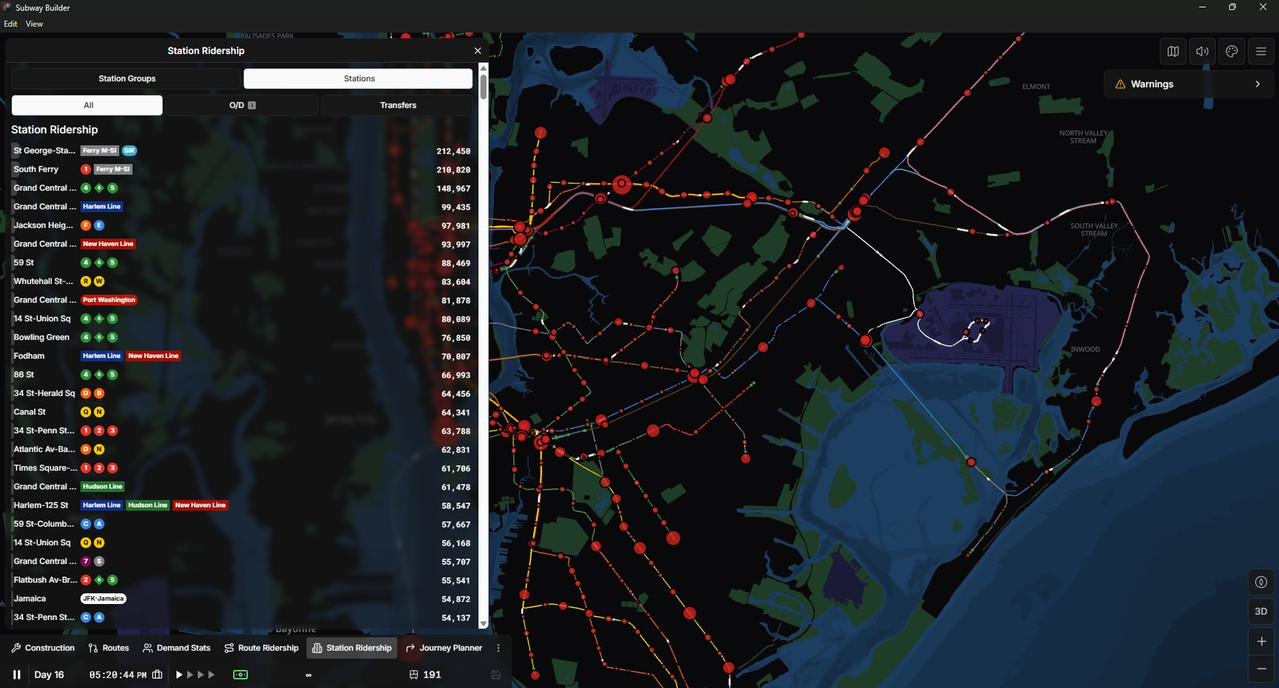Click the yellow warning triangle icon
The height and width of the screenshot is (688, 1279).
pos(1120,84)
